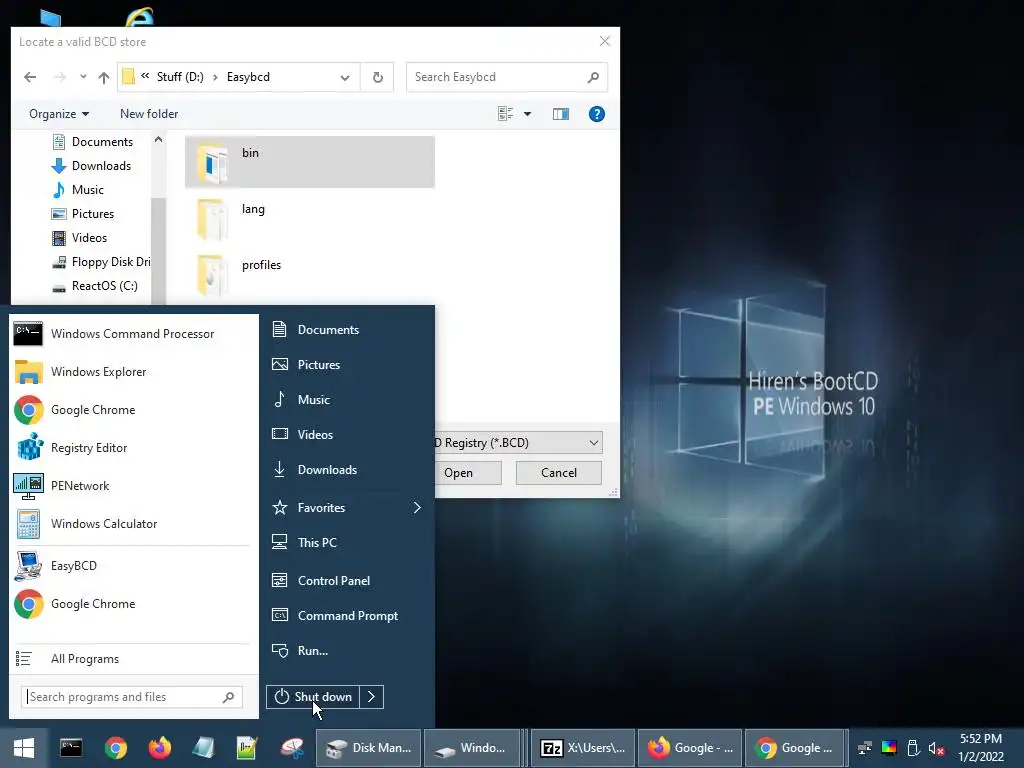Go up one folder level
The width and height of the screenshot is (1024, 768).
(104, 77)
